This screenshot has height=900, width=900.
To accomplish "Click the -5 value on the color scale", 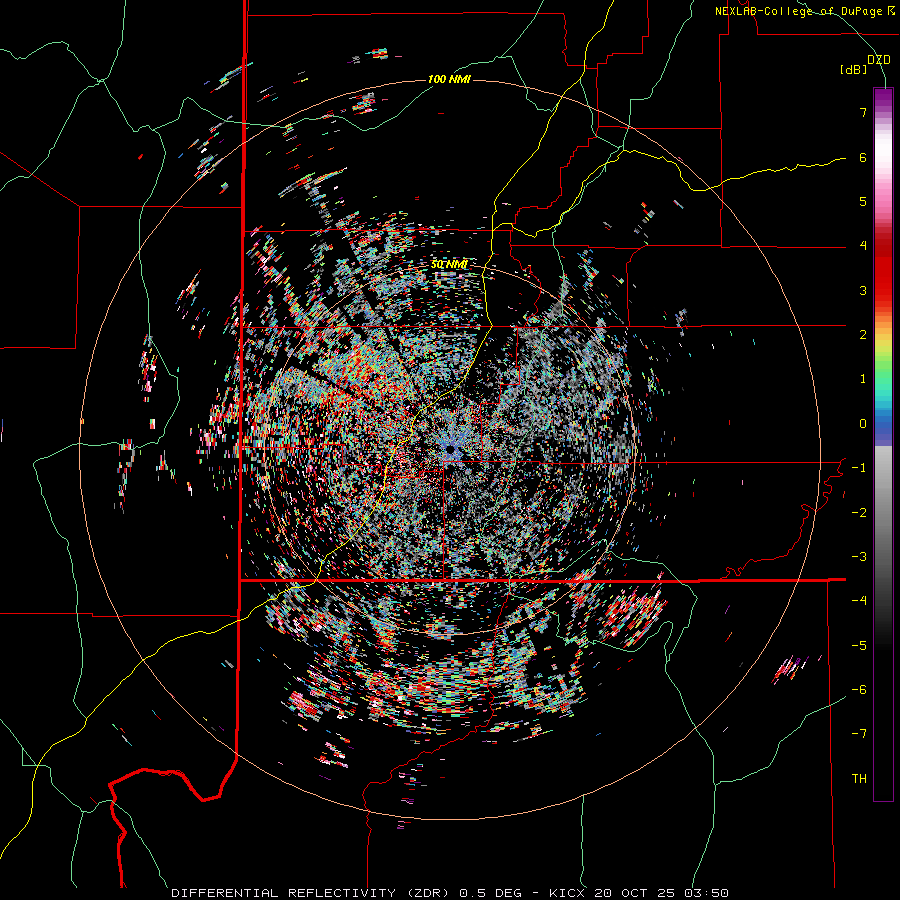I will tap(859, 646).
